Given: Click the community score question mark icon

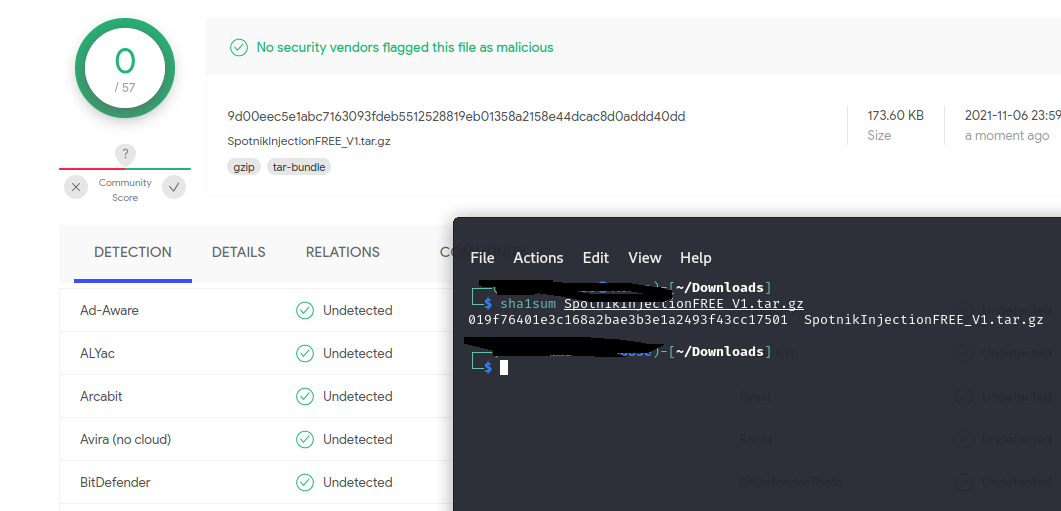Looking at the screenshot, I should (x=125, y=154).
